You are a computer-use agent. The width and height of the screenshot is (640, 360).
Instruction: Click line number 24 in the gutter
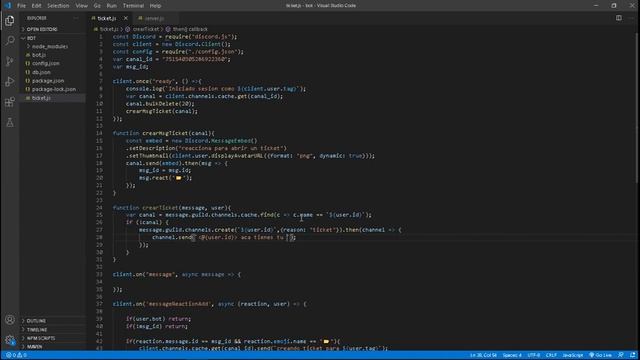[x=99, y=207]
